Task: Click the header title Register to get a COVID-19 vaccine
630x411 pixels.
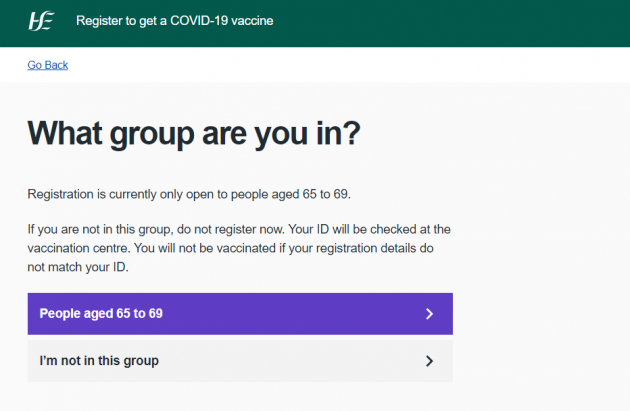Action: coord(175,21)
